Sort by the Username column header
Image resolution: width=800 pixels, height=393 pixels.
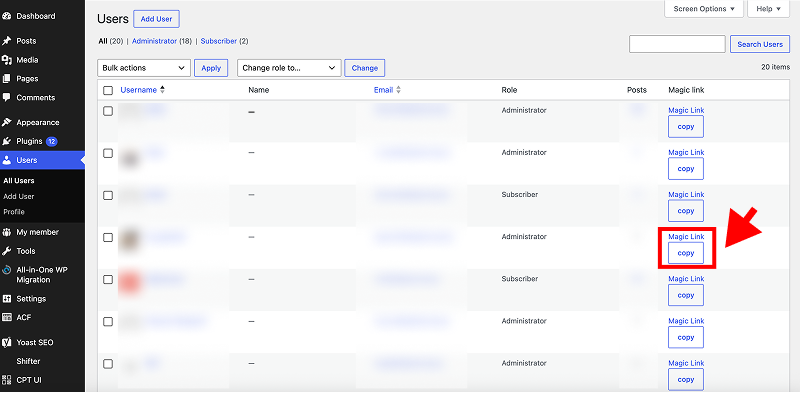click(138, 90)
